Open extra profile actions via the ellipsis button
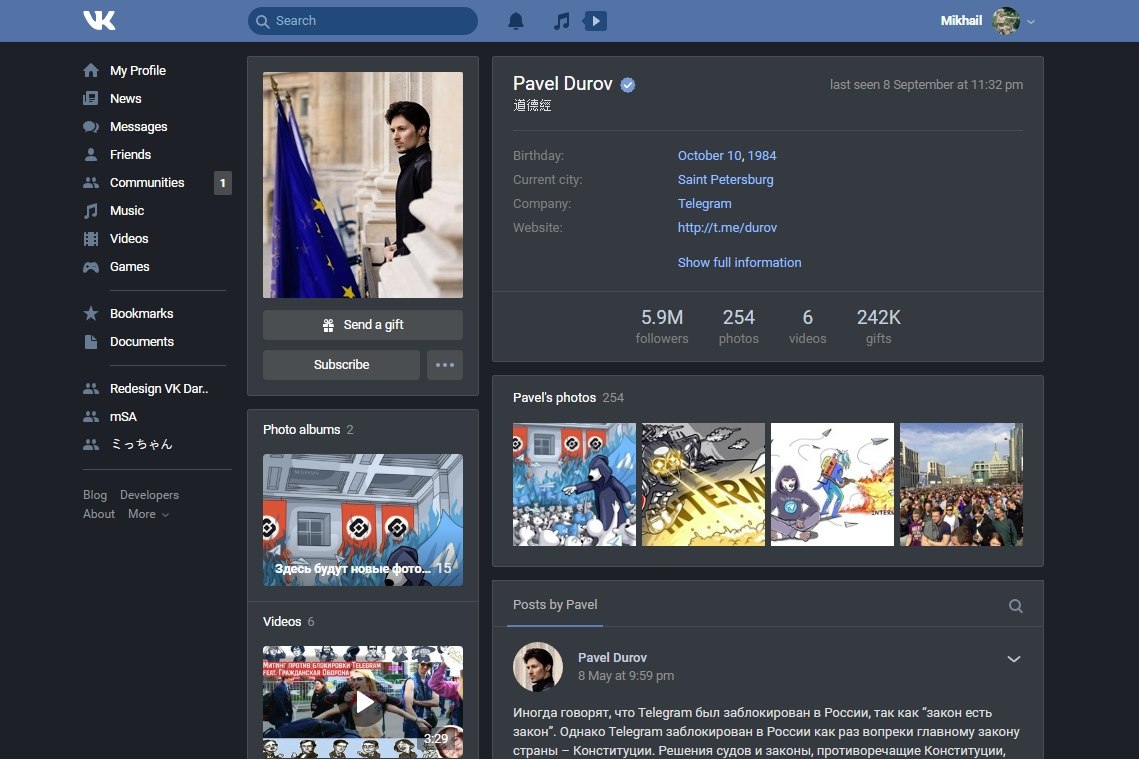The height and width of the screenshot is (759, 1139). click(x=444, y=365)
